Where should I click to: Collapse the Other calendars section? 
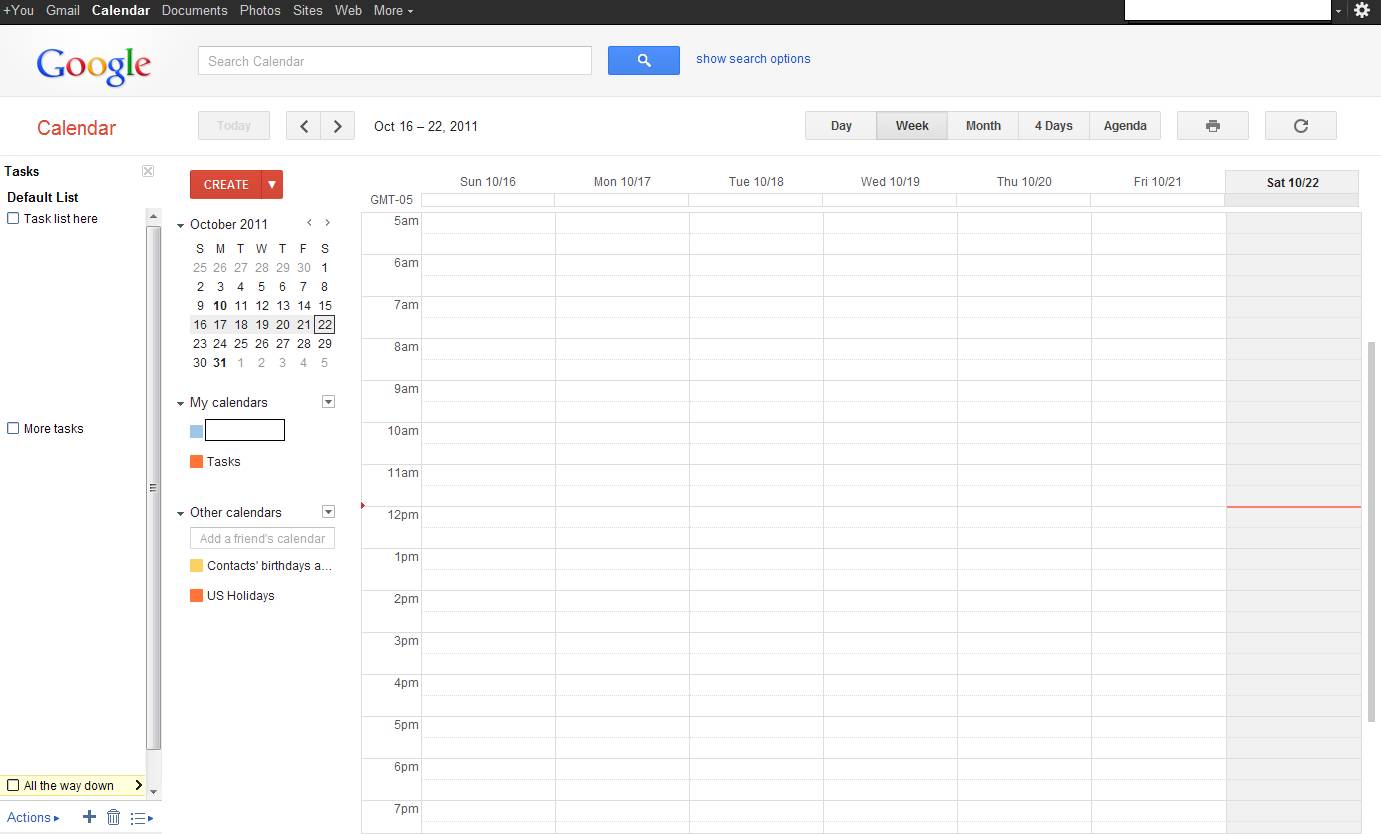[x=181, y=513]
